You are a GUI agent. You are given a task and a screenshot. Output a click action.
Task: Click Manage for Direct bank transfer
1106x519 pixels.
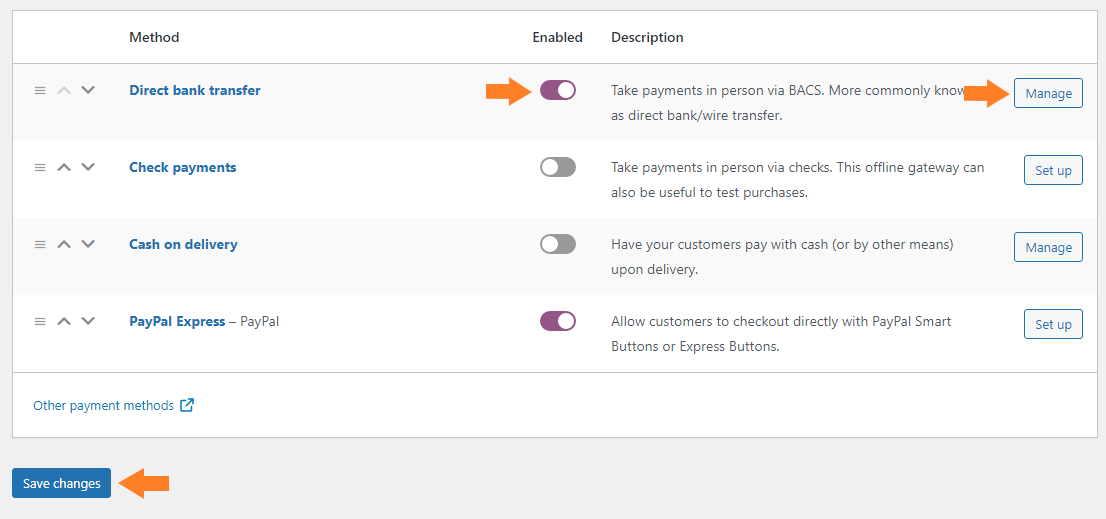pos(1048,93)
